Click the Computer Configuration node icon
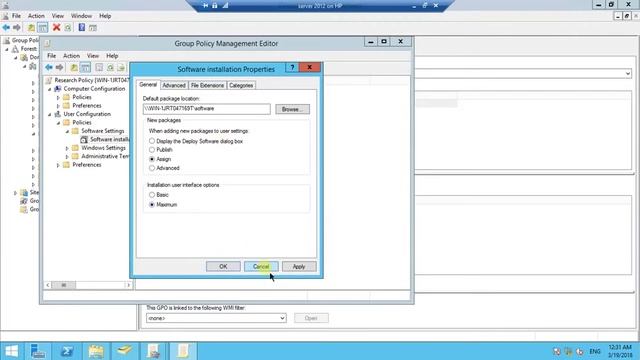The image size is (640, 360). (x=58, y=89)
